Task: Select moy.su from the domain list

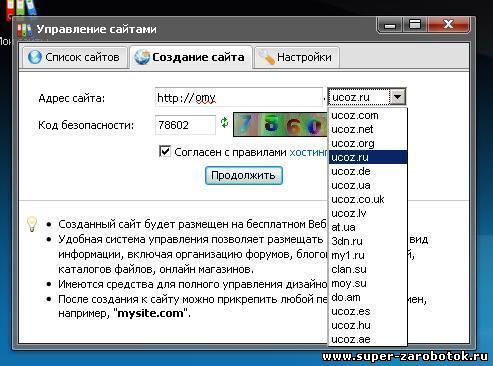Action: tap(368, 283)
